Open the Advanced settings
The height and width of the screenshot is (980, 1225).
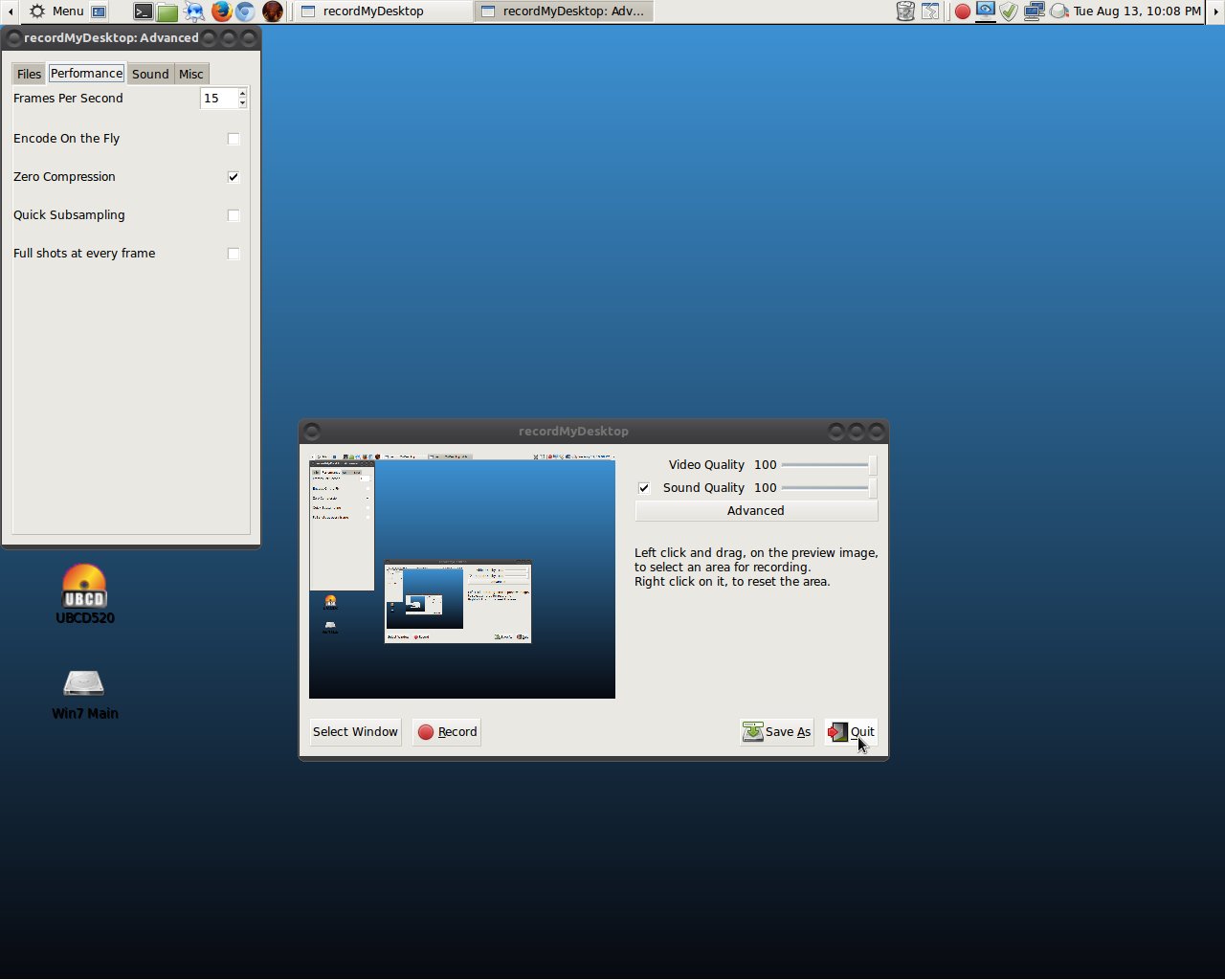755,510
